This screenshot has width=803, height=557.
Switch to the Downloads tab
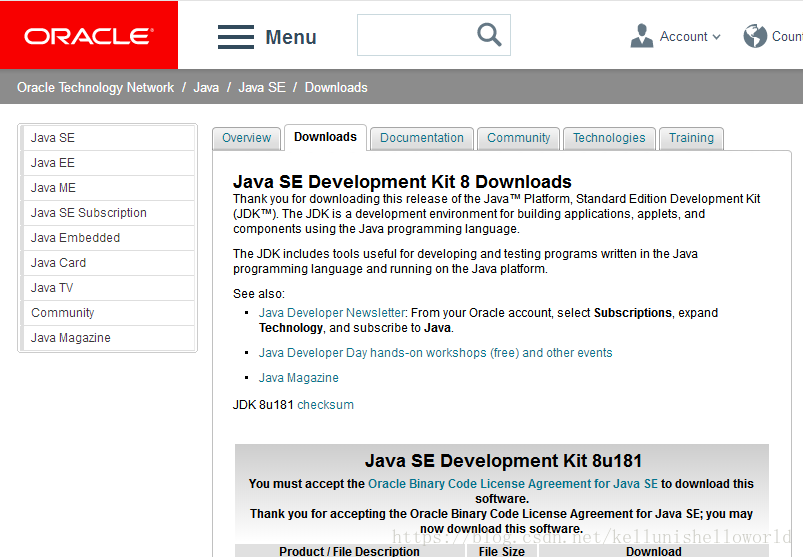click(325, 137)
